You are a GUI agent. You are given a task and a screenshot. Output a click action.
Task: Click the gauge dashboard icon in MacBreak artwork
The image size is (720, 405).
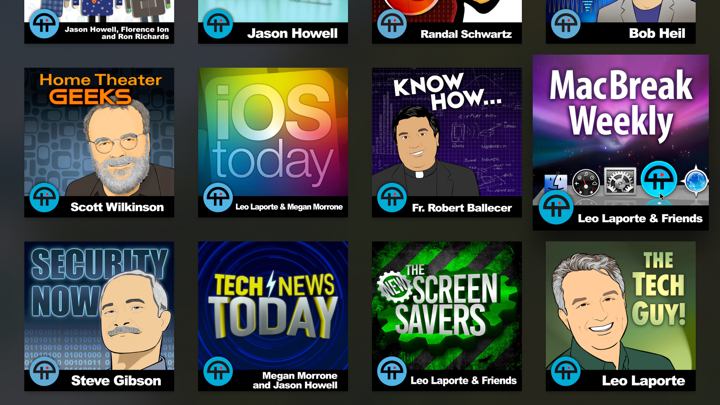point(586,182)
